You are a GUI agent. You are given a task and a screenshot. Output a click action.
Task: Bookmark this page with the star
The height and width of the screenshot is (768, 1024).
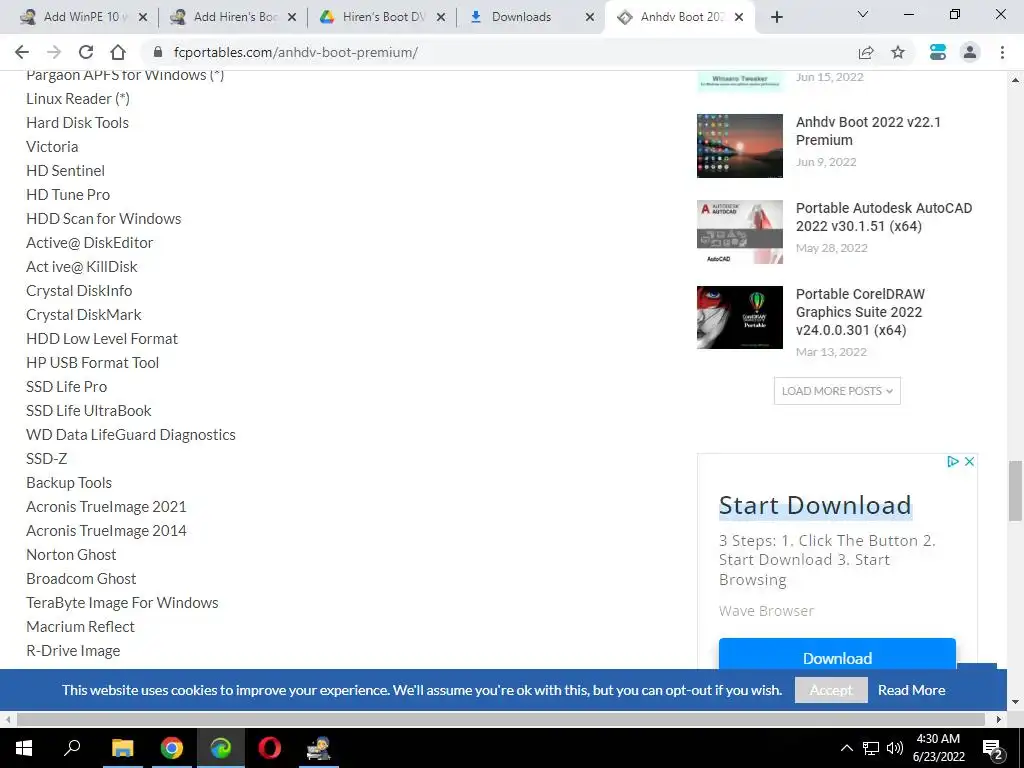898,52
